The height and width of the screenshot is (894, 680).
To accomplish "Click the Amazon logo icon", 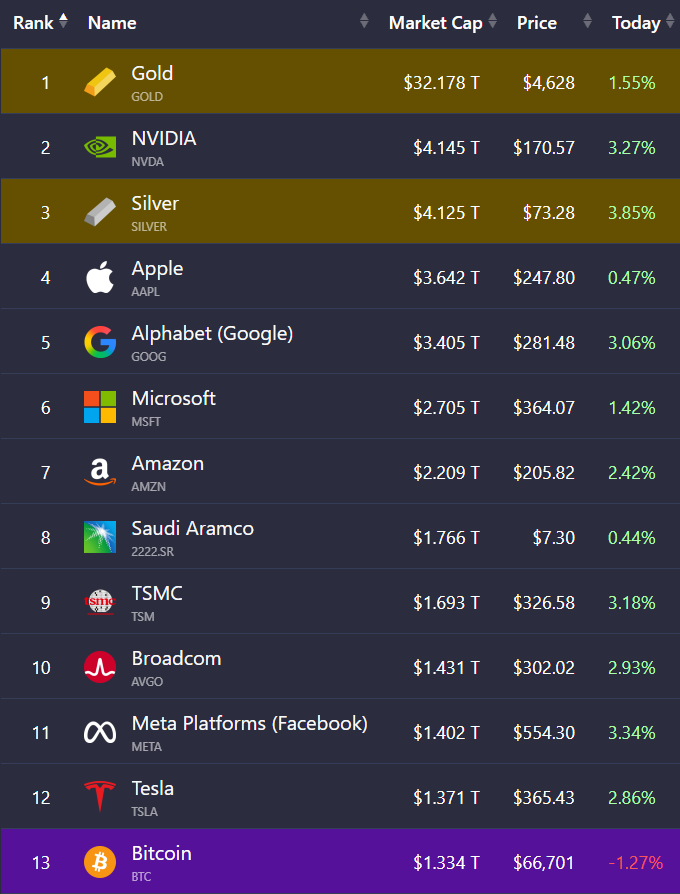I will click(100, 472).
